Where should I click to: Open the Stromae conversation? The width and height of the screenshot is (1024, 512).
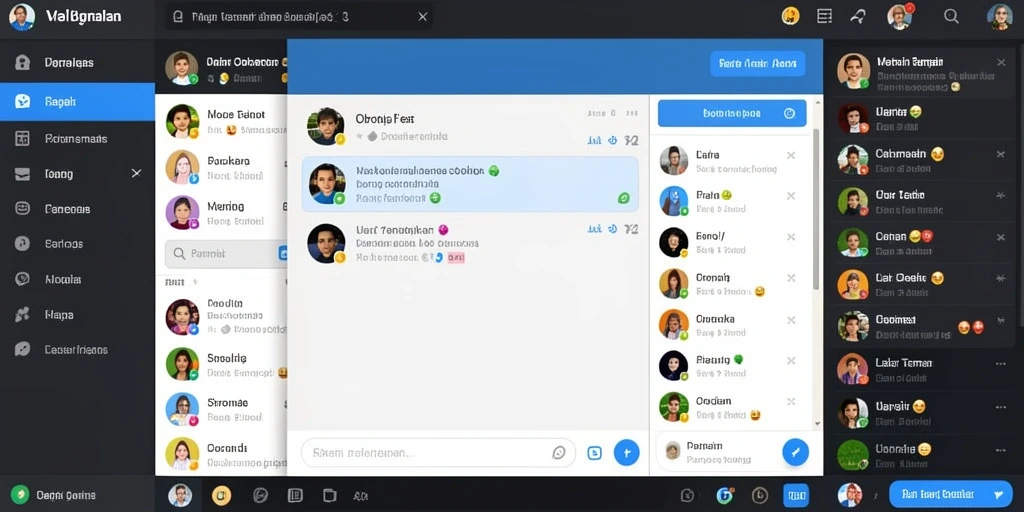point(221,409)
